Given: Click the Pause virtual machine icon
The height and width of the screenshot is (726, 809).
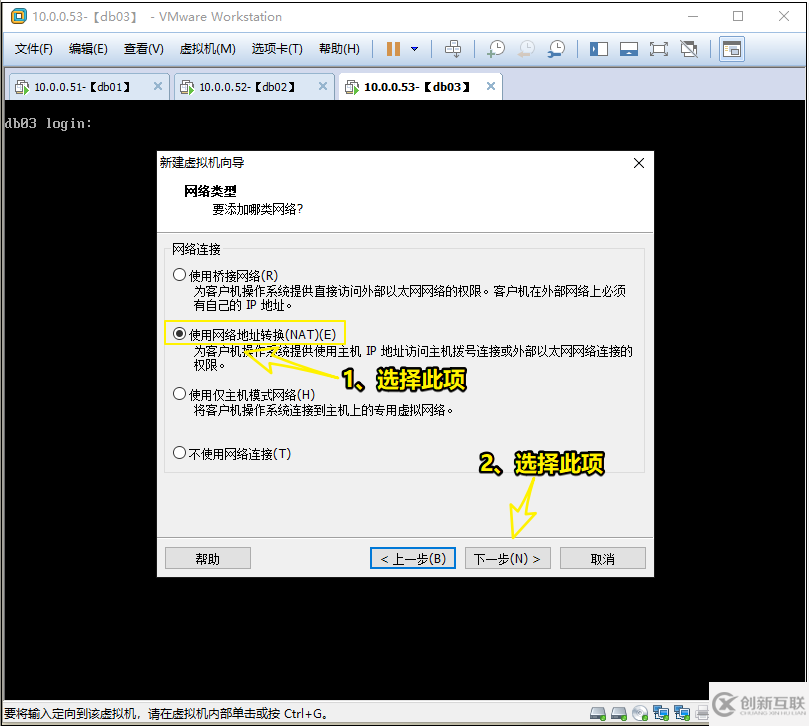Looking at the screenshot, I should point(393,49).
